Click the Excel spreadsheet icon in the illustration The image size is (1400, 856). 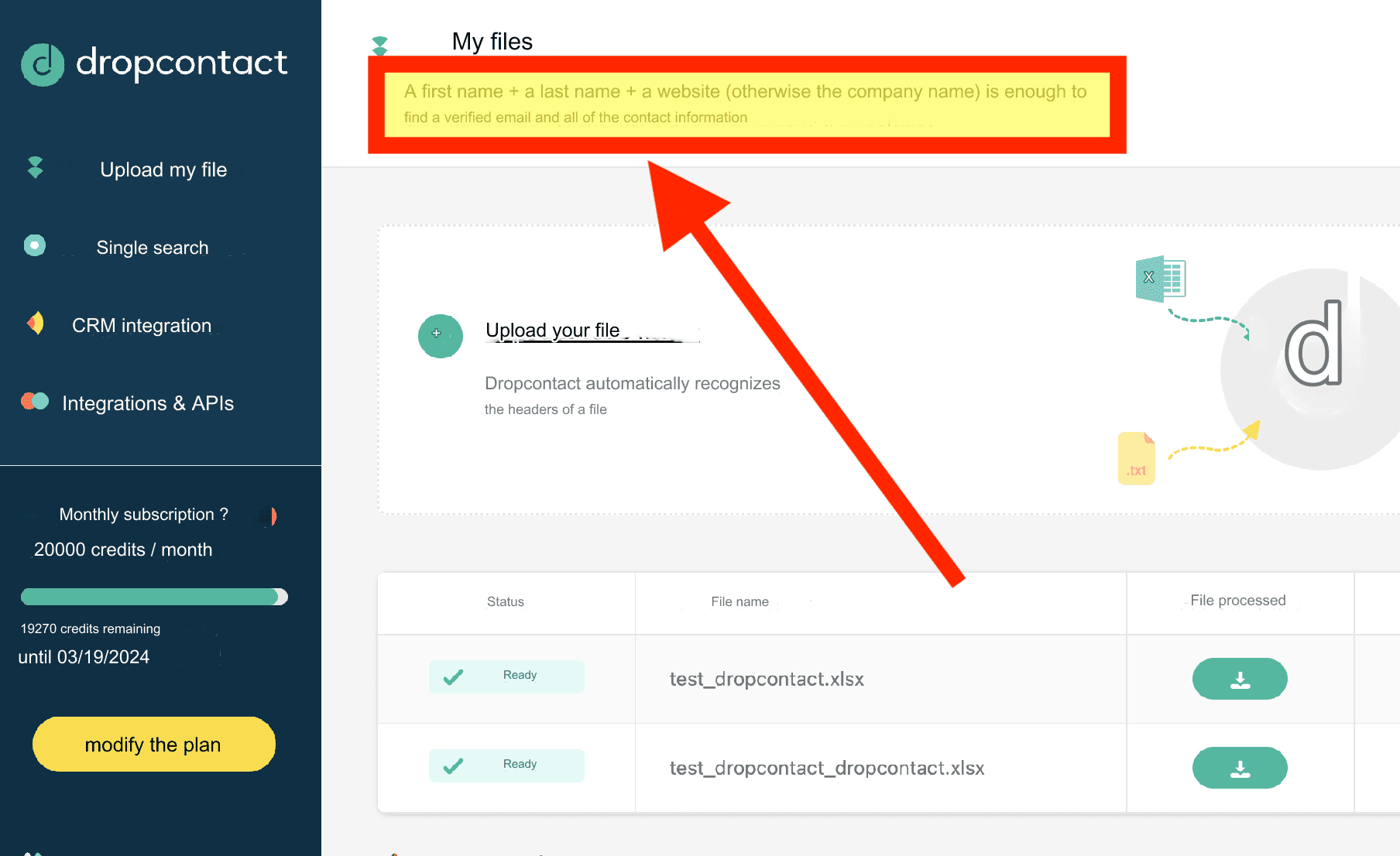coord(1159,279)
